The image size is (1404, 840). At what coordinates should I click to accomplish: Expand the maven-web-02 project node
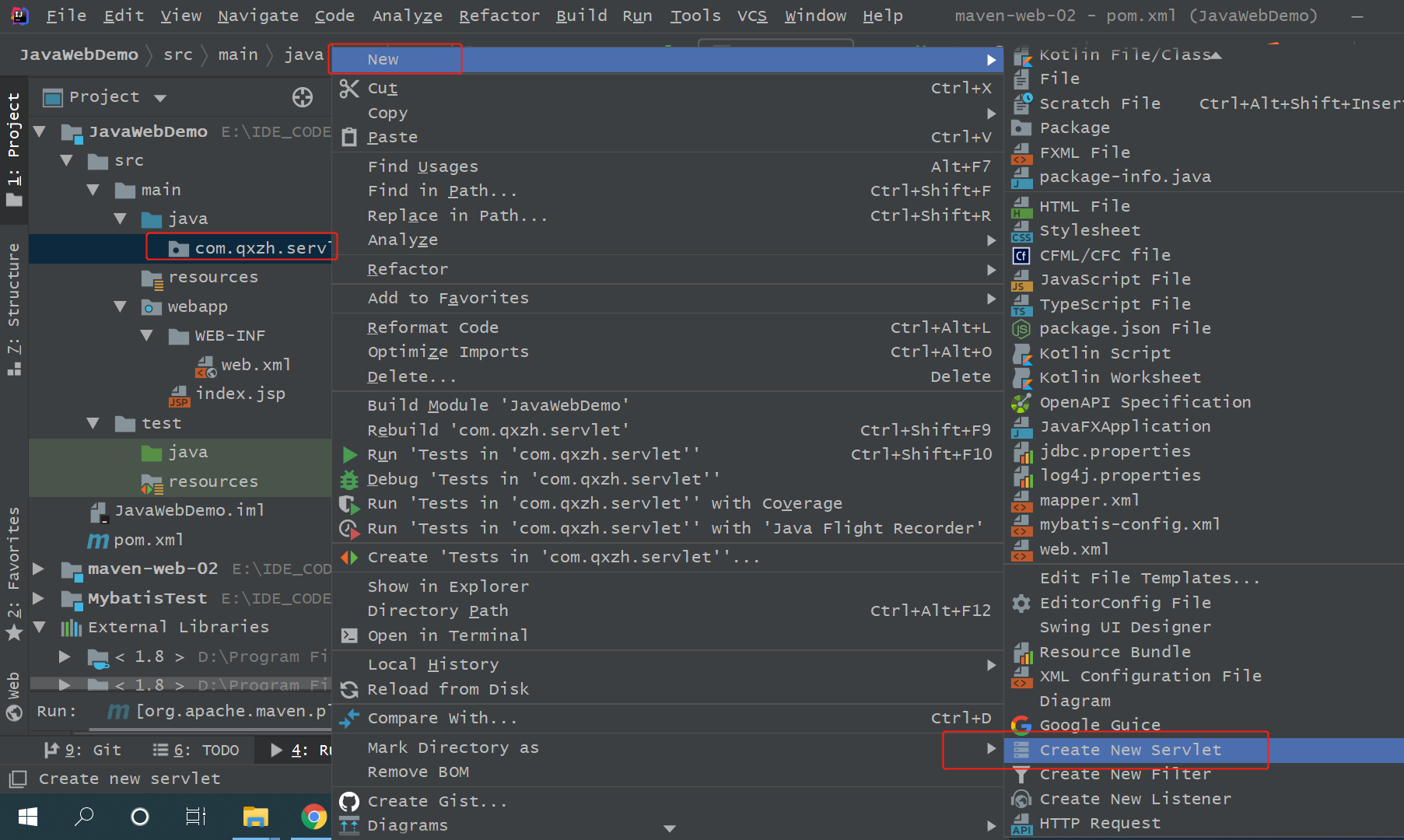click(38, 569)
